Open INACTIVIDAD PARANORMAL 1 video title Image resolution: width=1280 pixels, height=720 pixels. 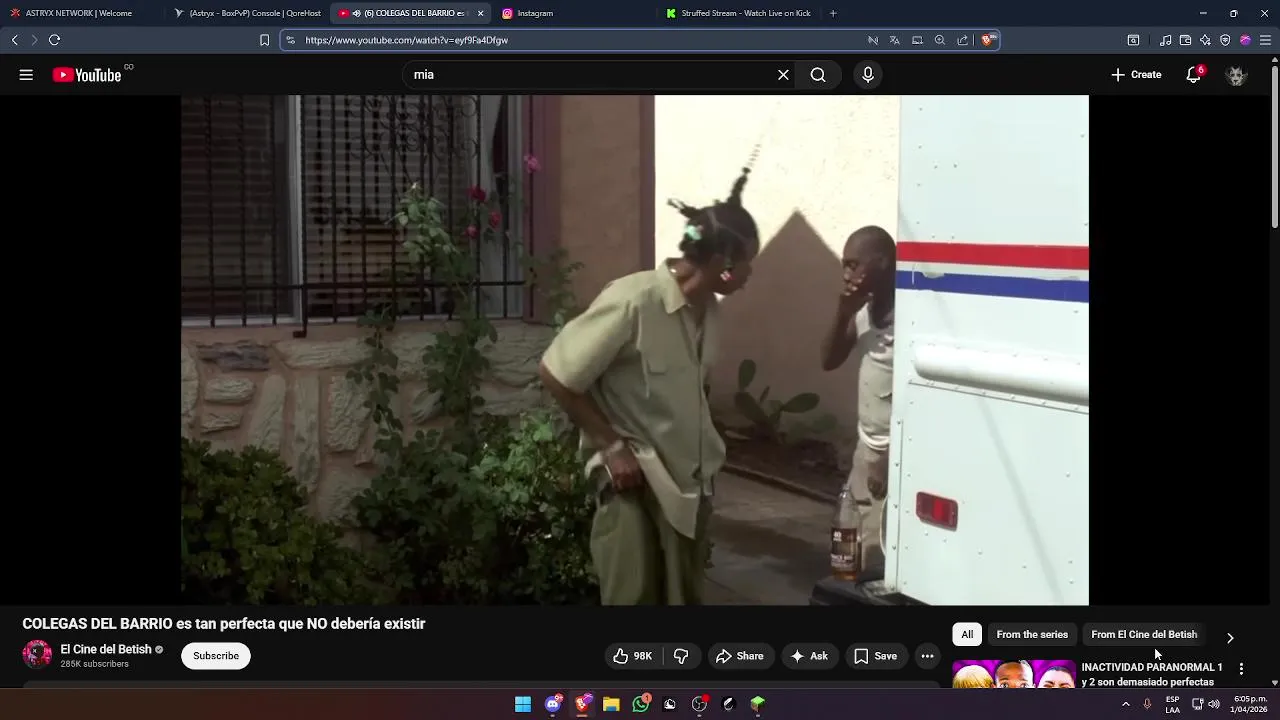(1152, 674)
